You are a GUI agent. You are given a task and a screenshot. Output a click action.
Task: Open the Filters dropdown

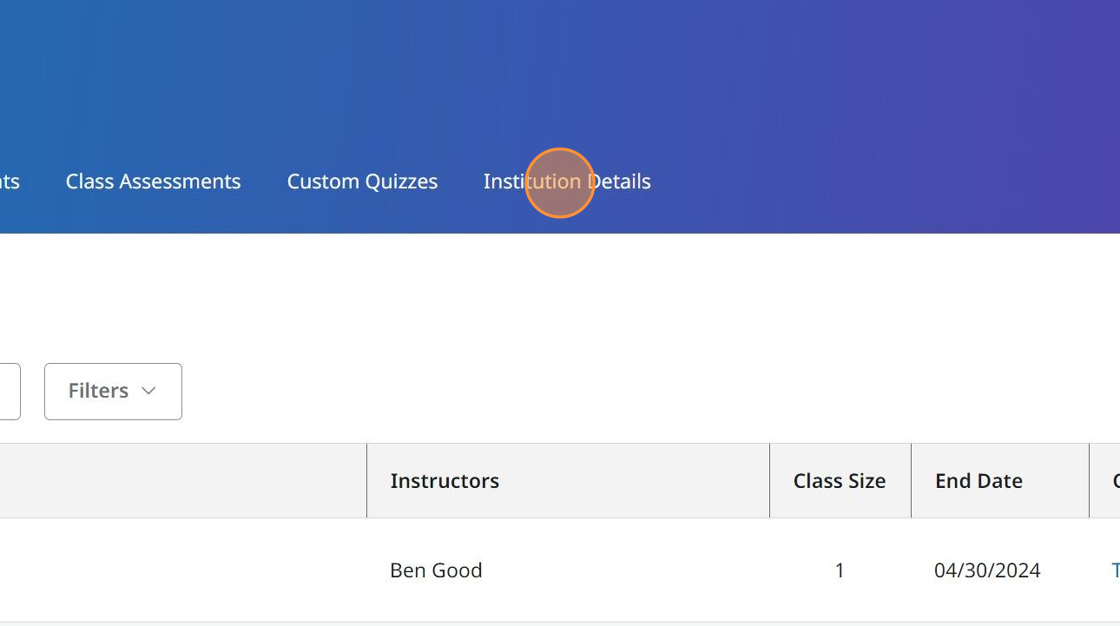point(112,391)
